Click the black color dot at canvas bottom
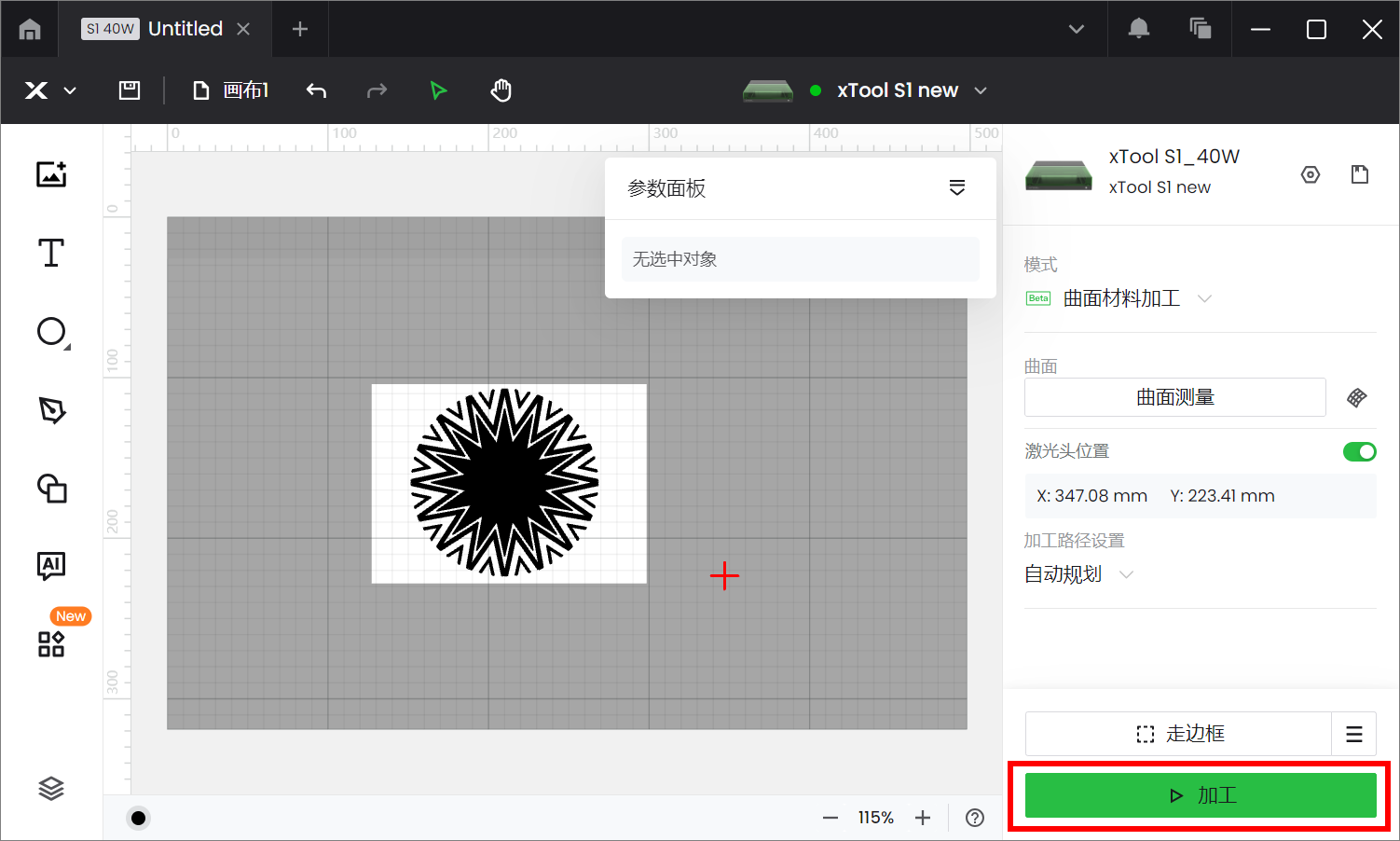 click(139, 818)
